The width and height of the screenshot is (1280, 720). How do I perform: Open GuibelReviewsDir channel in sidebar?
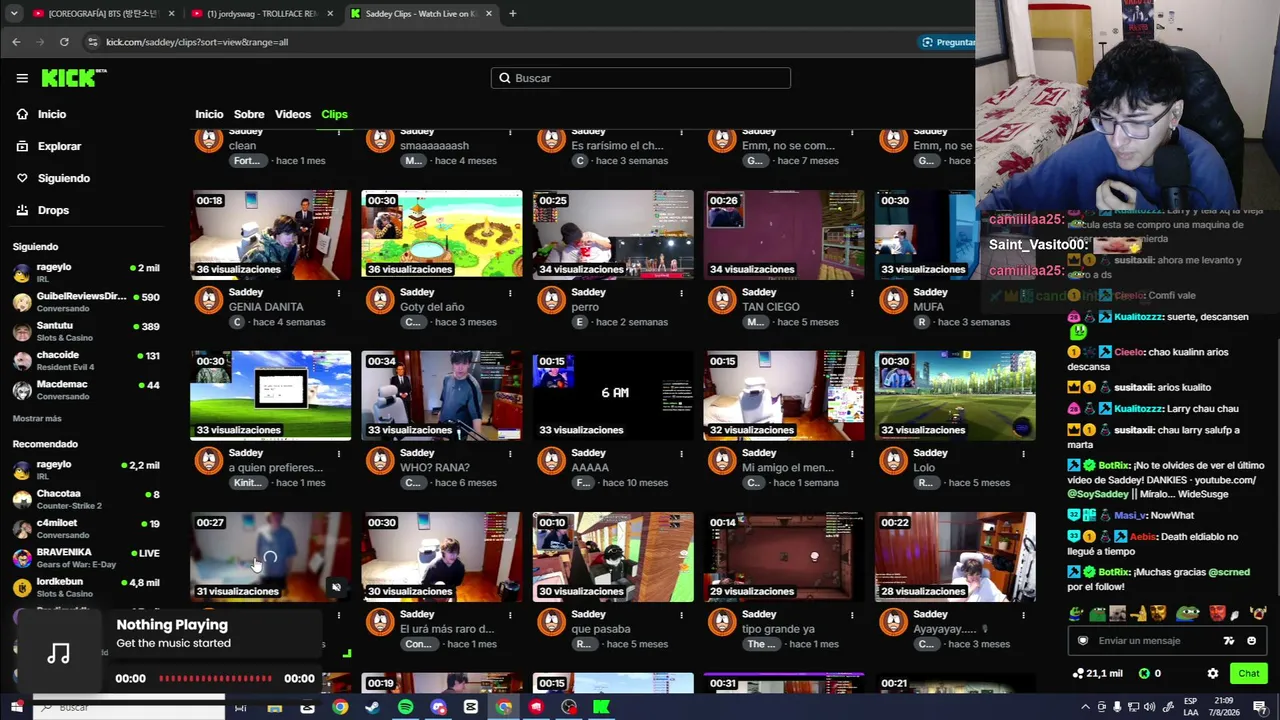click(x=86, y=302)
